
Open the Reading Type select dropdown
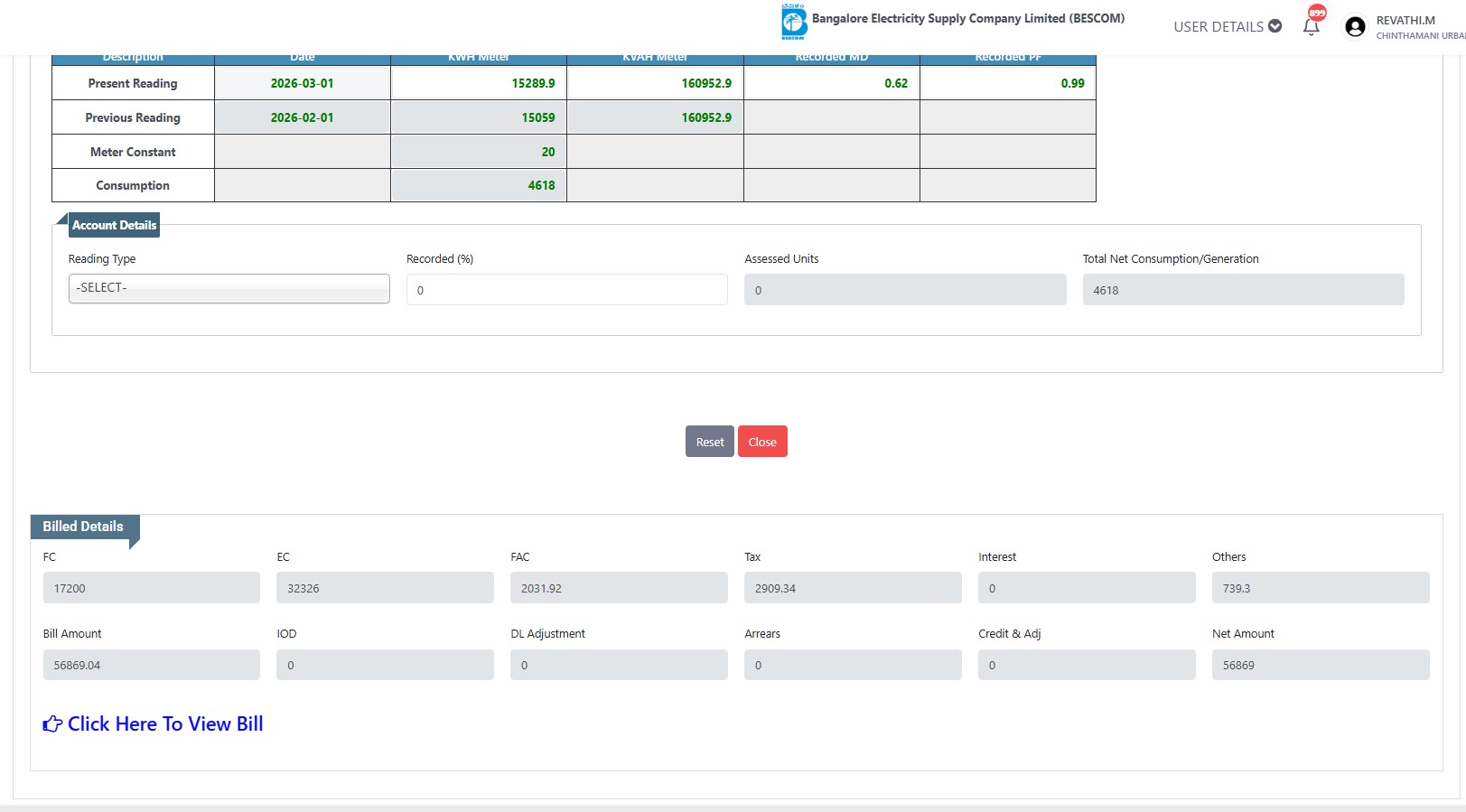[x=229, y=288]
